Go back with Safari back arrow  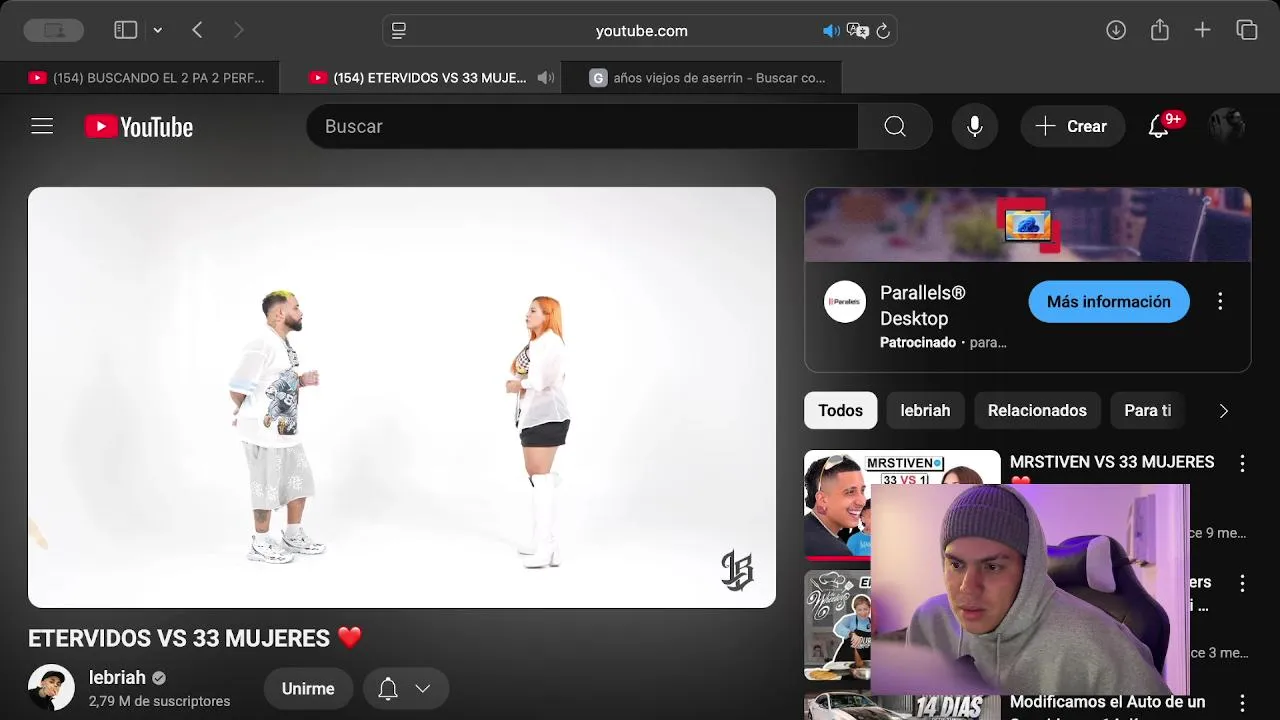click(197, 30)
